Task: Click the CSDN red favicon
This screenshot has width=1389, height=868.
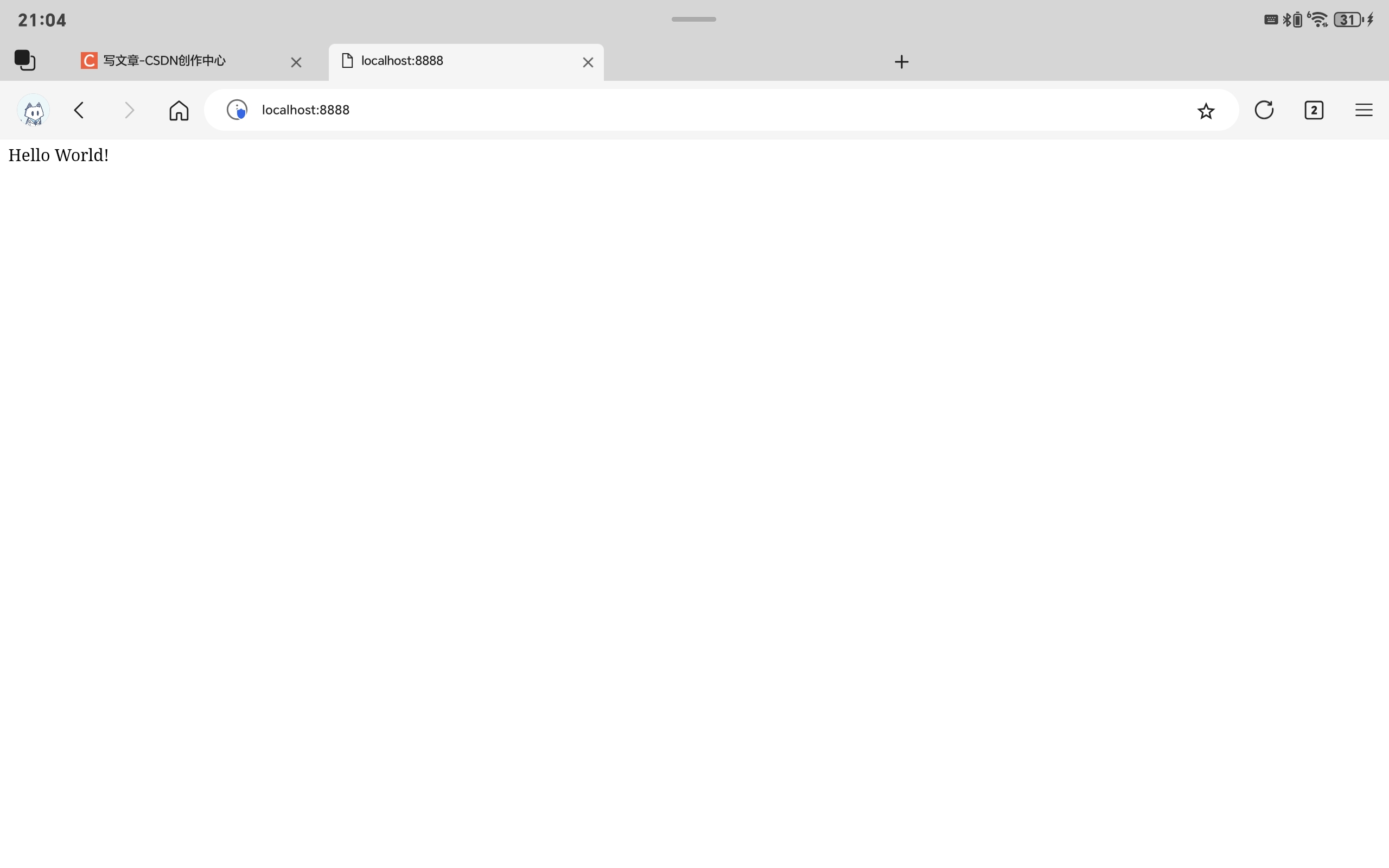Action: pyautogui.click(x=89, y=60)
